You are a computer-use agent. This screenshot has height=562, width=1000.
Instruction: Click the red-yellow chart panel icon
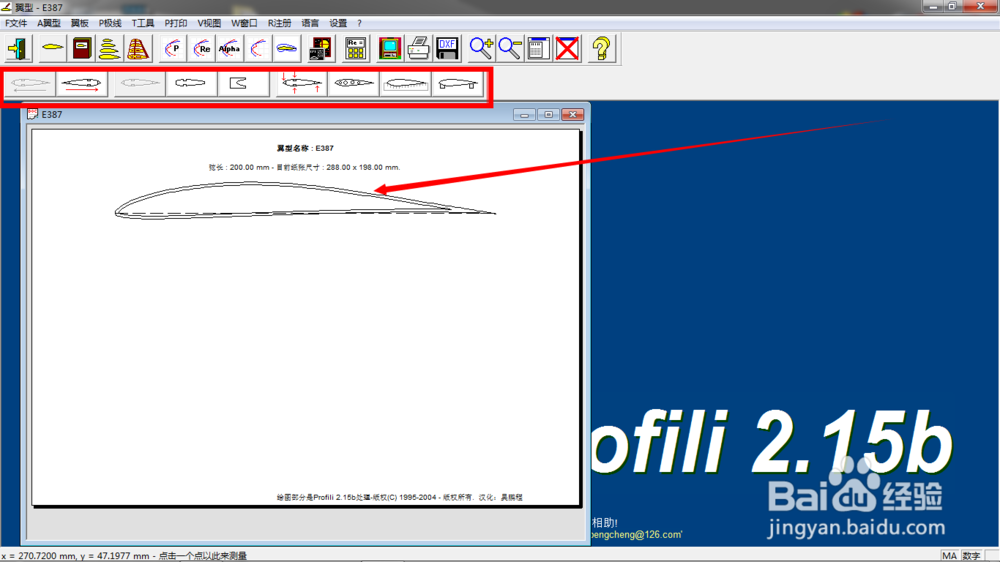point(320,48)
